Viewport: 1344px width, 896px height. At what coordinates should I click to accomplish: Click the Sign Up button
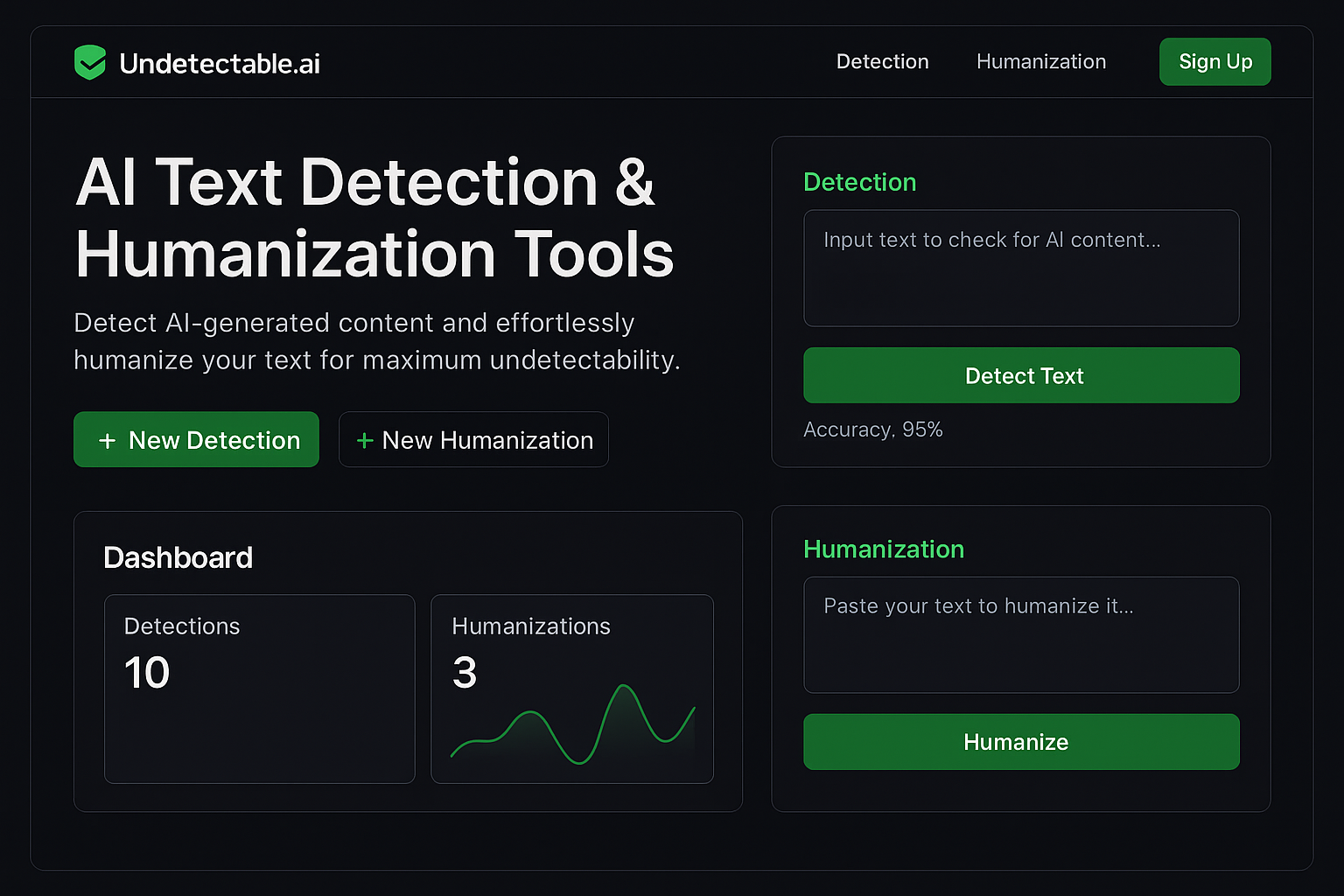1215,61
